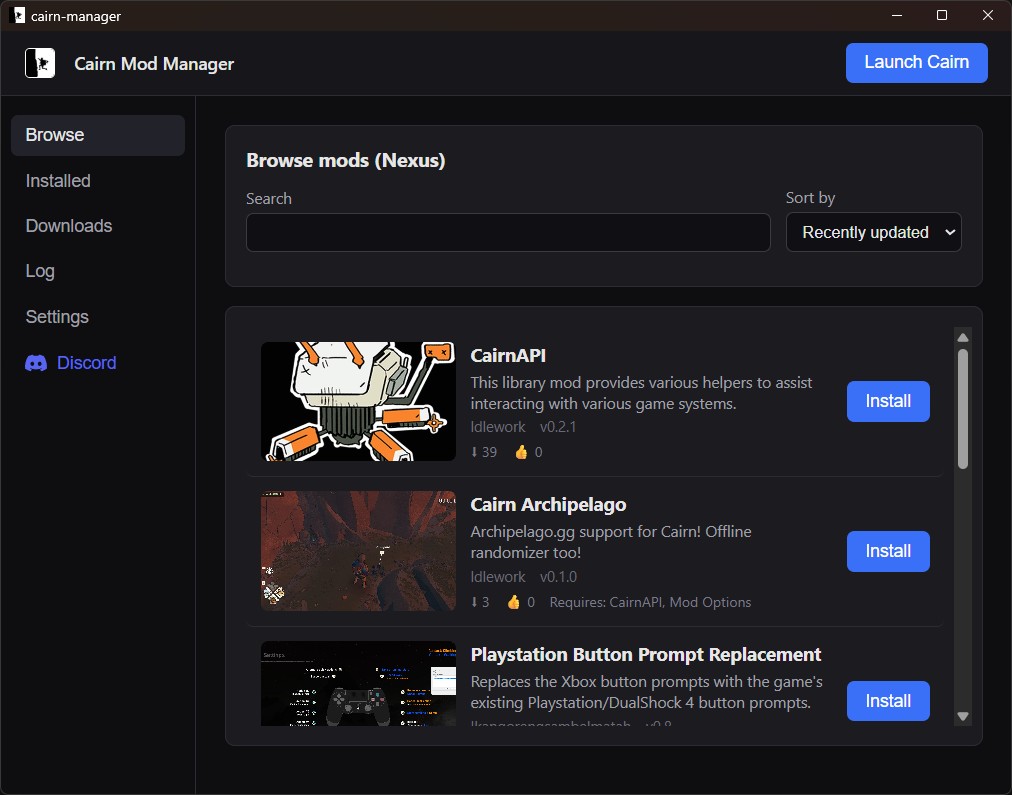Close the cairn-manager window

987,15
